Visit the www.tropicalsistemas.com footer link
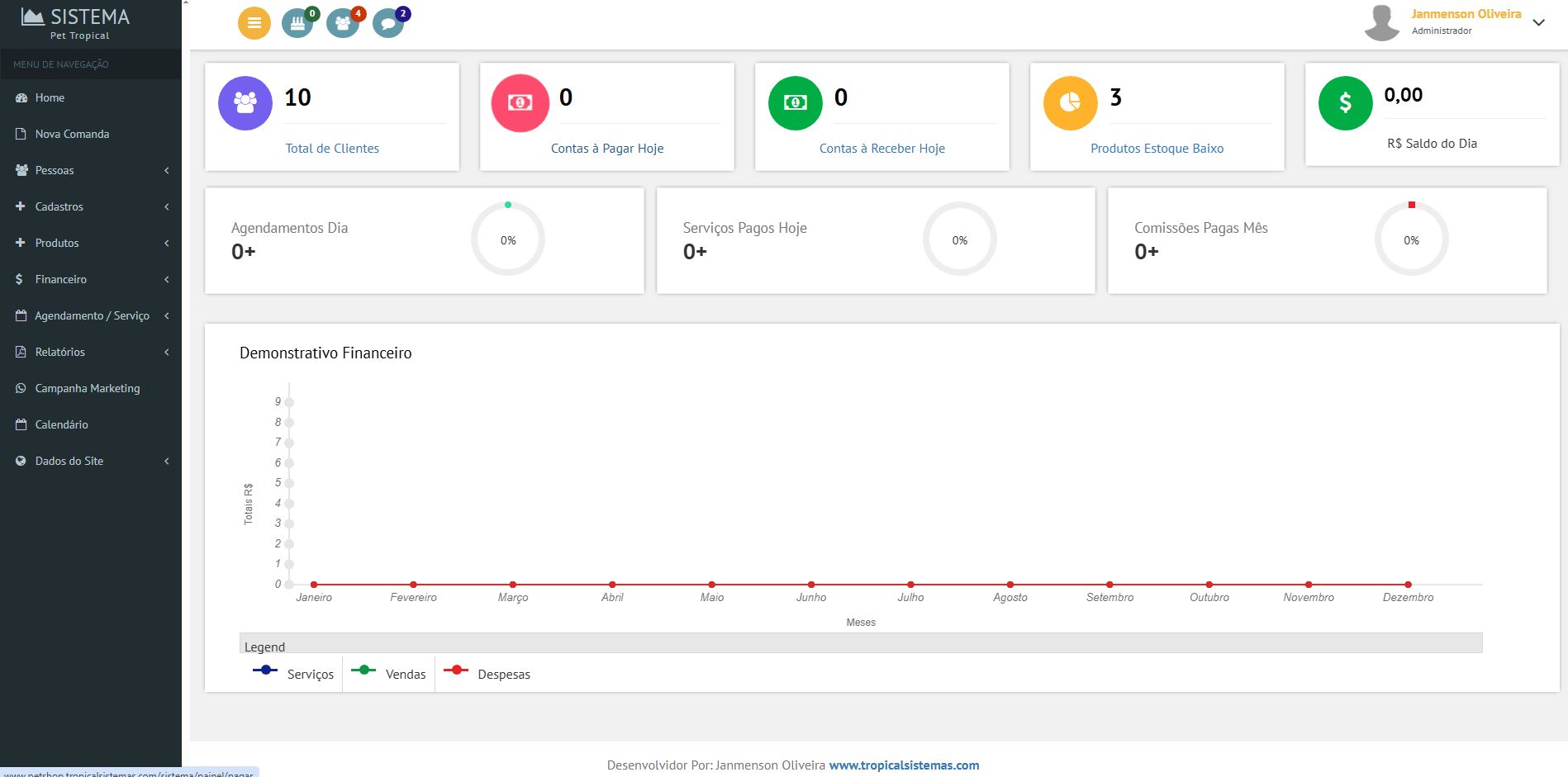 pyautogui.click(x=904, y=765)
